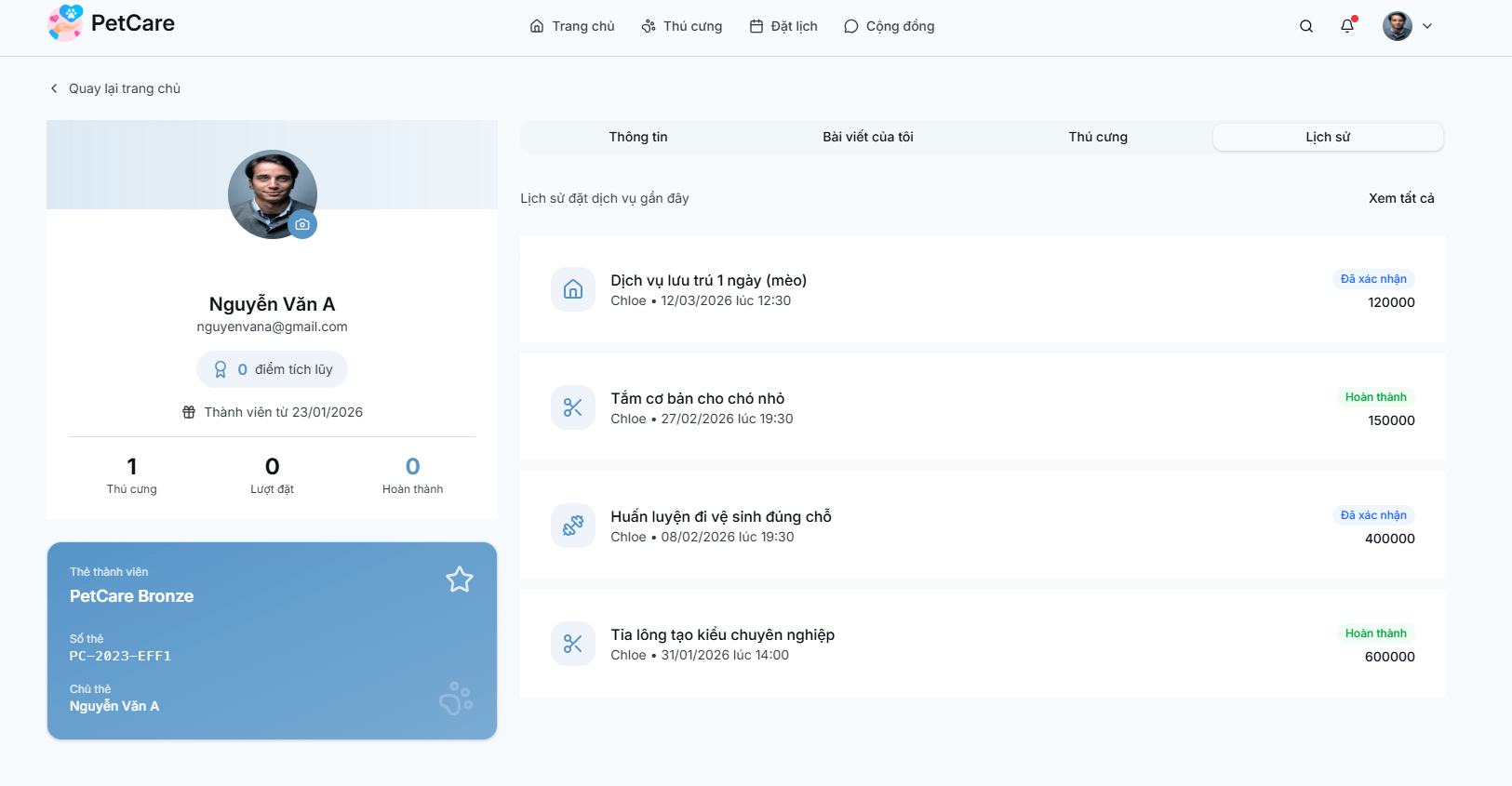Screen dimensions: 1512x786
Task: Click cardholder name on membership card
Action: (x=114, y=706)
